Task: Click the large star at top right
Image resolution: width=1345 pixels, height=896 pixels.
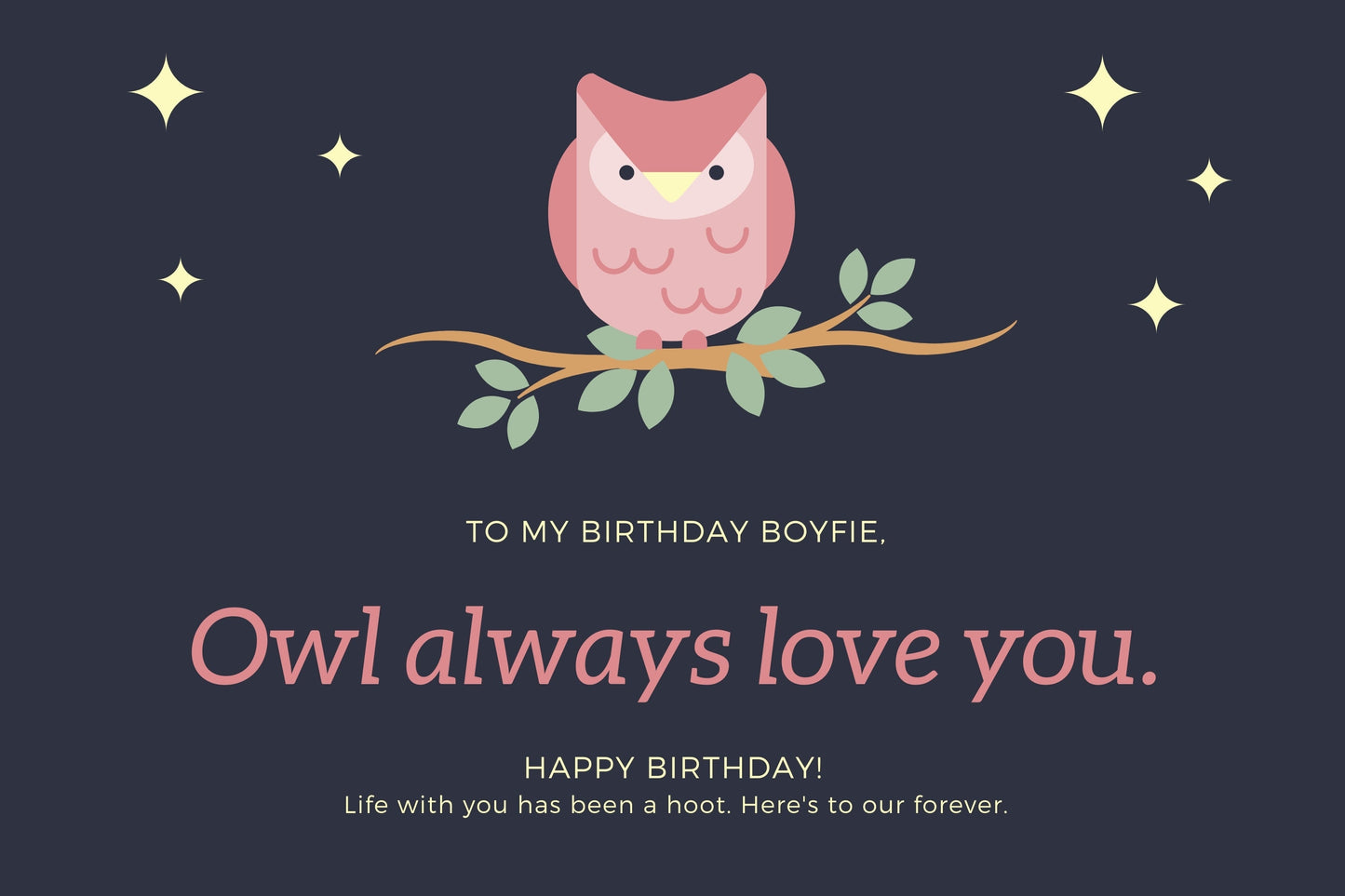Action: 1102,92
